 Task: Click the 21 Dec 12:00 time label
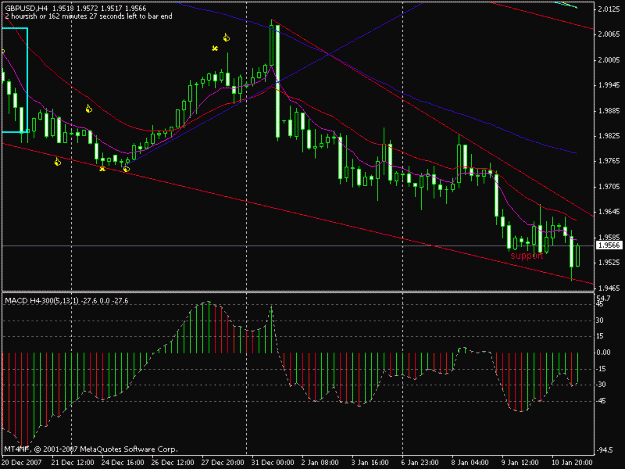[73, 462]
